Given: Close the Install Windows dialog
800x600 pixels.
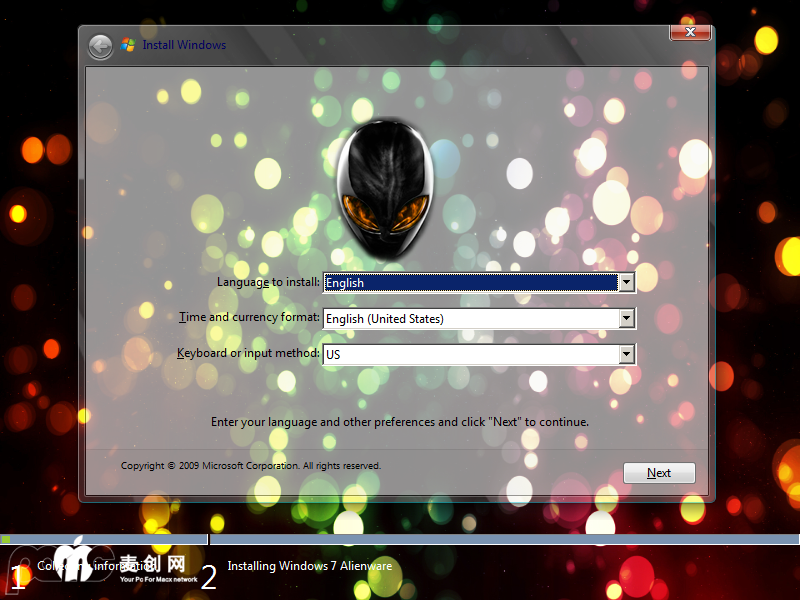Looking at the screenshot, I should 690,32.
